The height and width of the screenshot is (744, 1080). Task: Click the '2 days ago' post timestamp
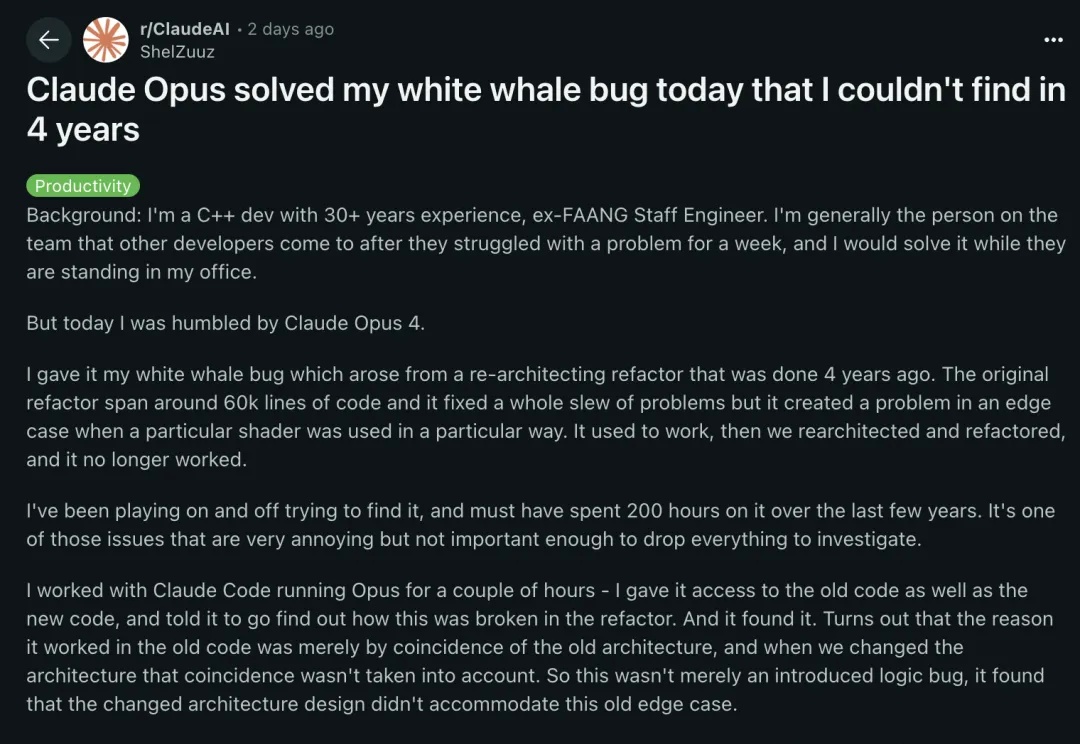click(x=290, y=29)
